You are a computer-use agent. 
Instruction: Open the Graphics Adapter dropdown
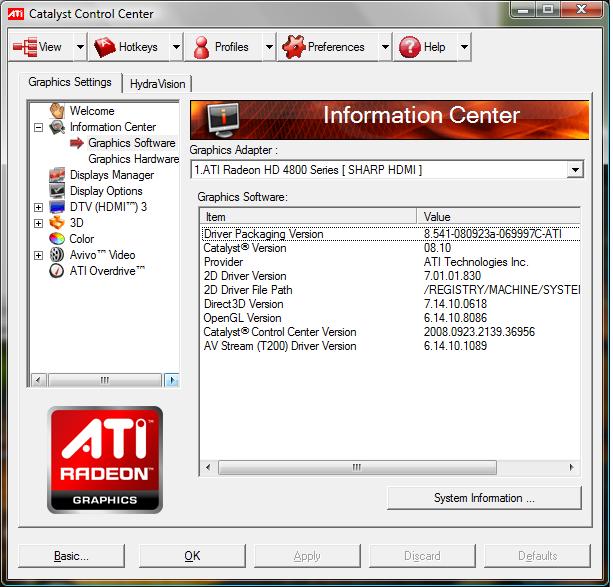point(574,170)
